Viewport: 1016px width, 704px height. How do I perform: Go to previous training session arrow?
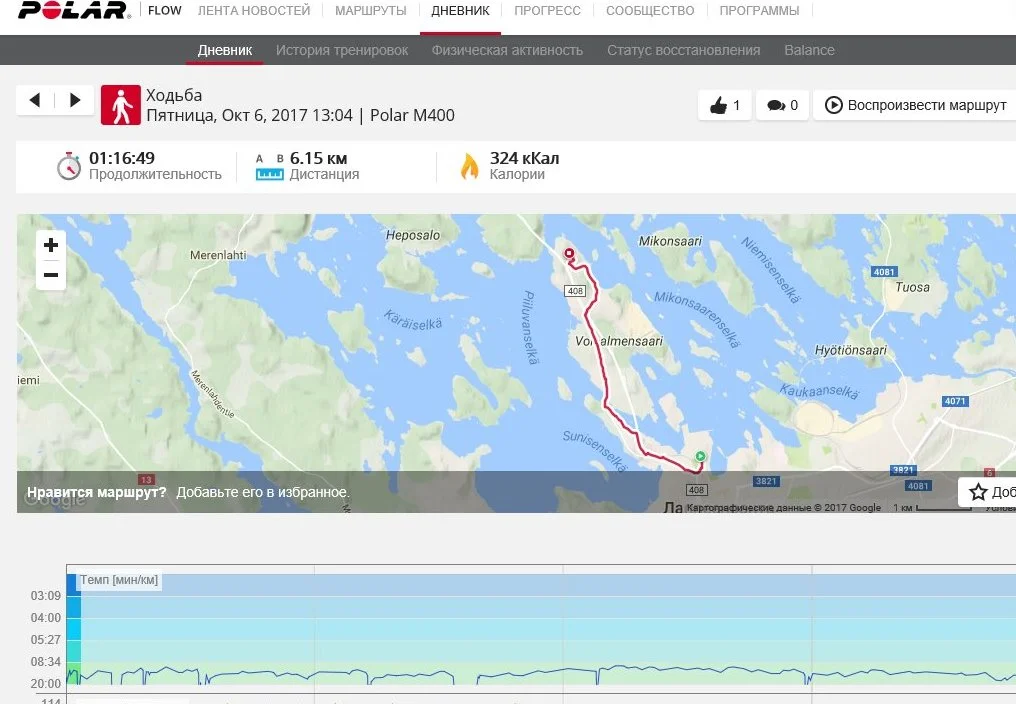coord(35,100)
